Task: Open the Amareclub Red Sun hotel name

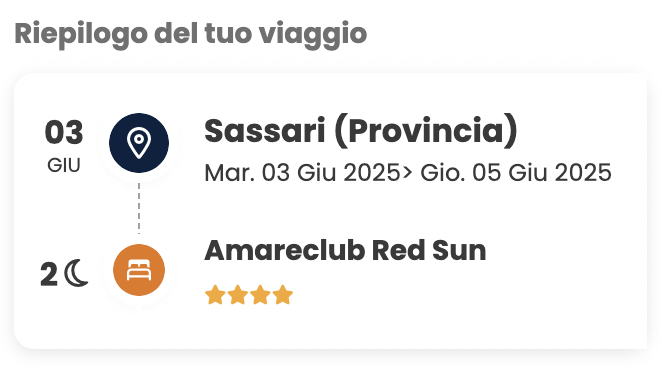Action: 345,250
